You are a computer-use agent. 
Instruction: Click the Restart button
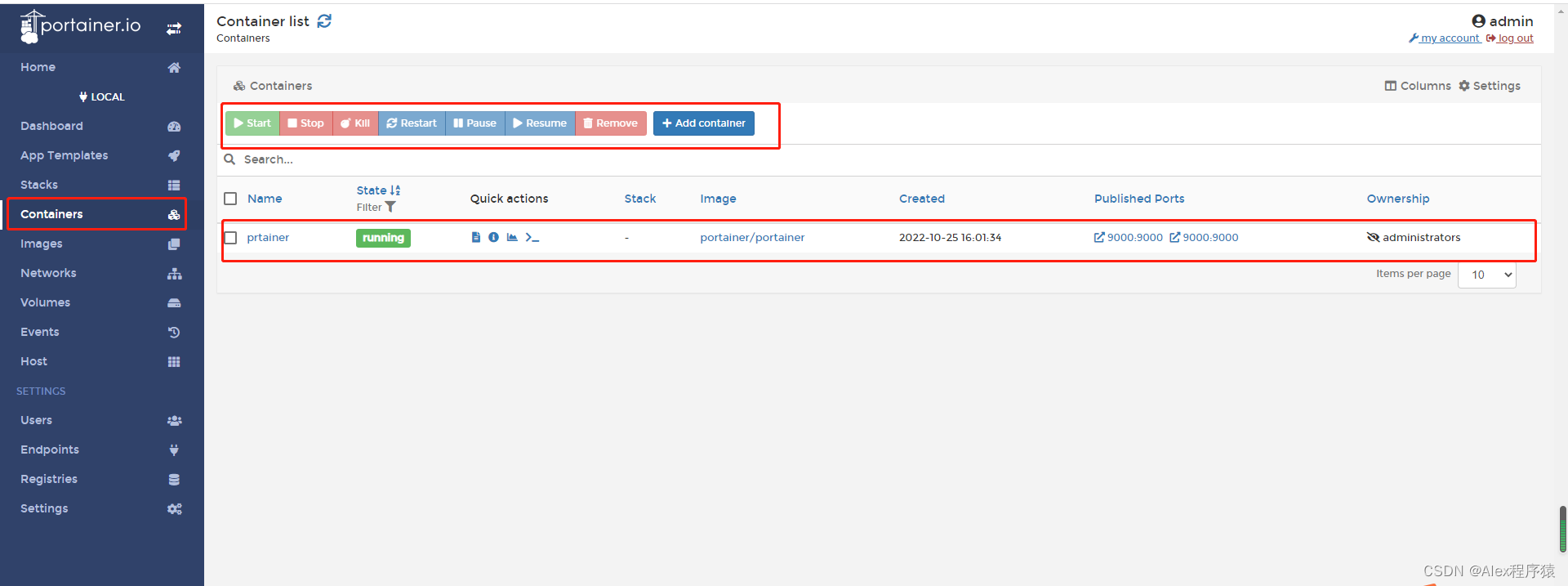click(x=412, y=123)
